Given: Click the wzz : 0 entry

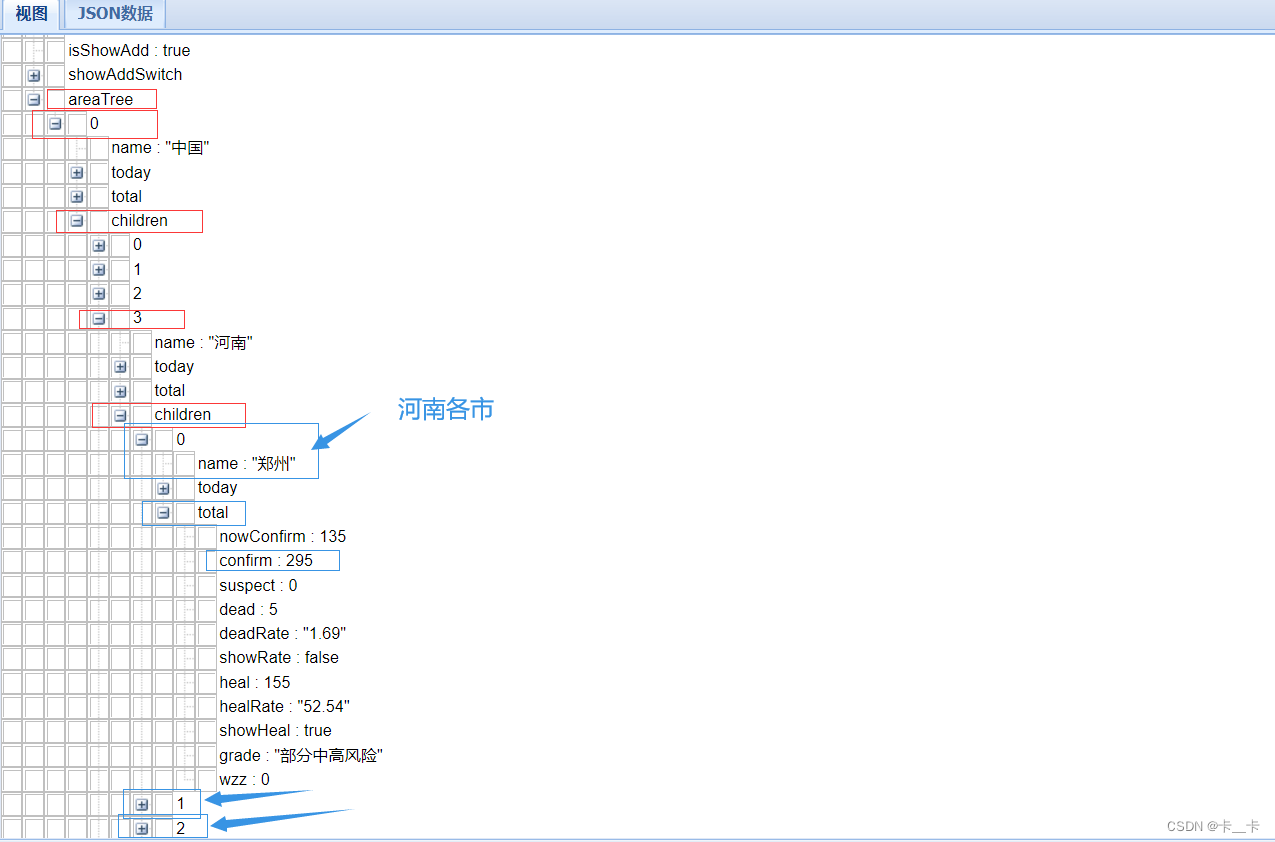Looking at the screenshot, I should pyautogui.click(x=244, y=780).
